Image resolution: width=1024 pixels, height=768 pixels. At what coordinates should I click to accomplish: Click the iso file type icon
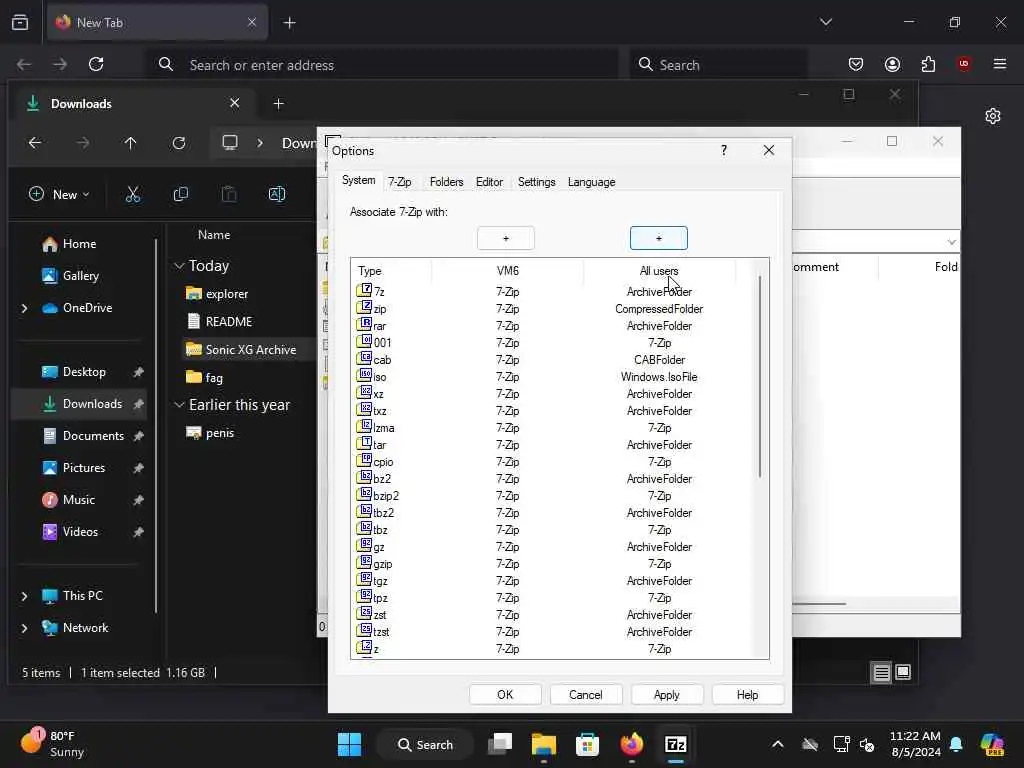coord(364,375)
